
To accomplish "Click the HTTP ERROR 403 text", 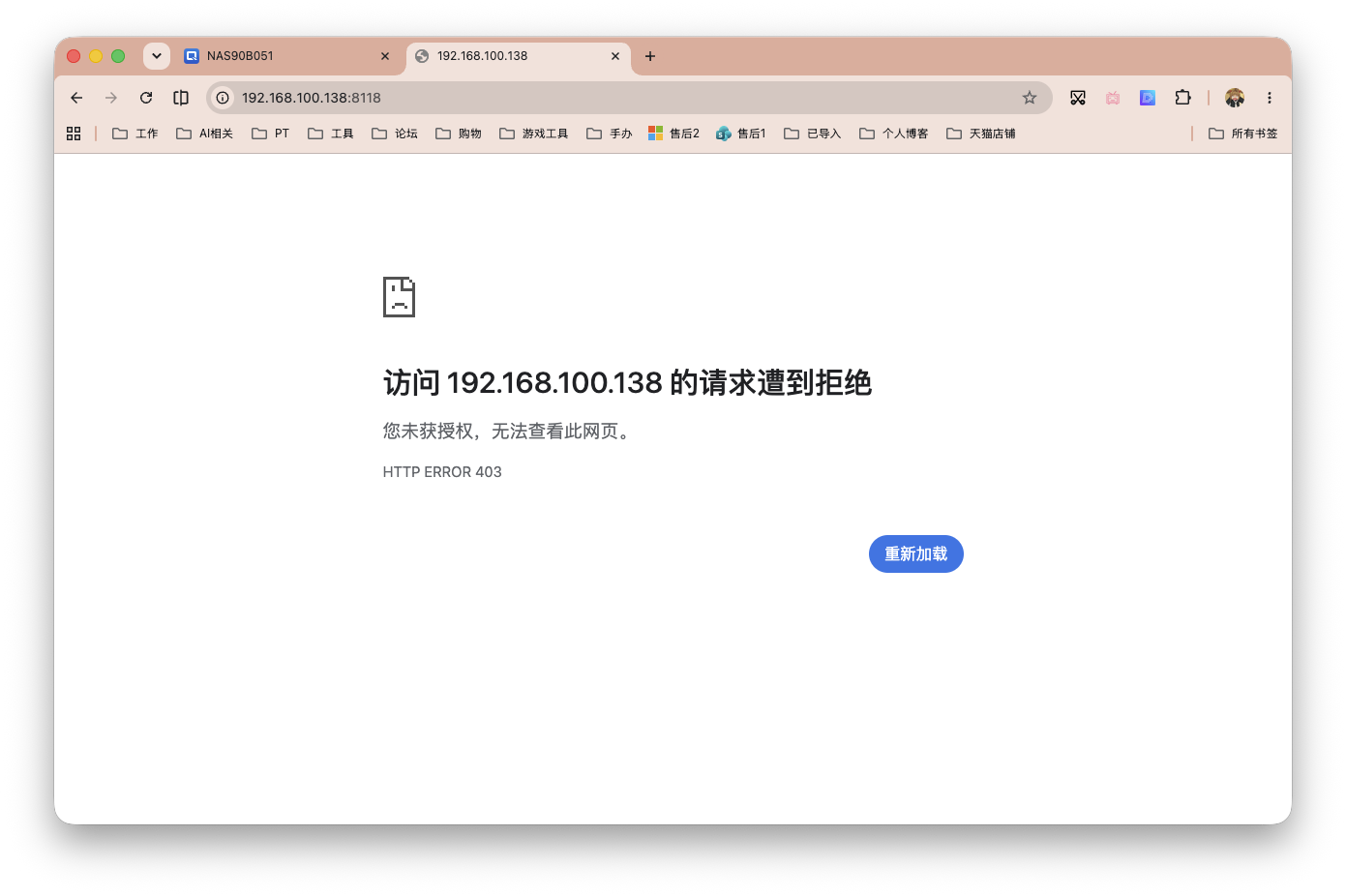I will (442, 472).
